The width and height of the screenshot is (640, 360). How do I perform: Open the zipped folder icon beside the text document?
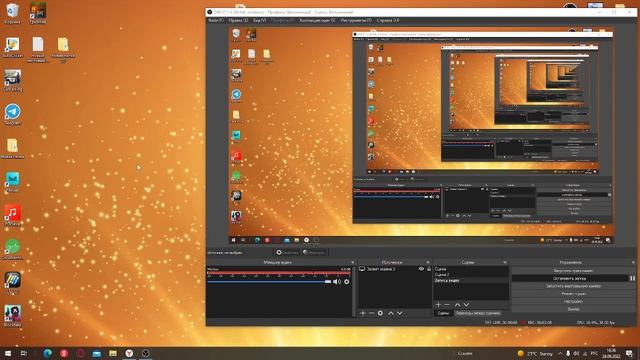coord(63,48)
